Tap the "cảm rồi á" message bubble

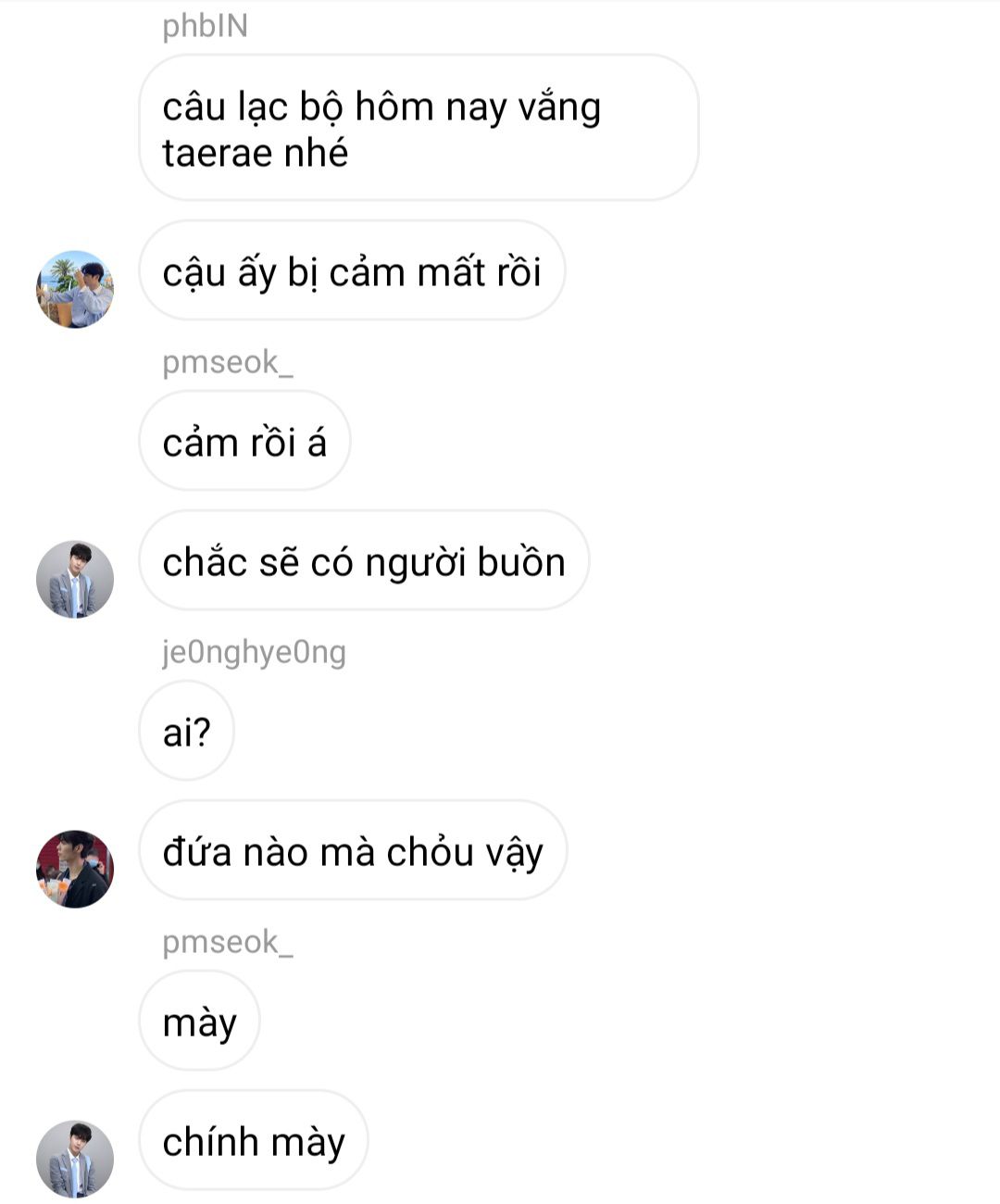[x=244, y=441]
